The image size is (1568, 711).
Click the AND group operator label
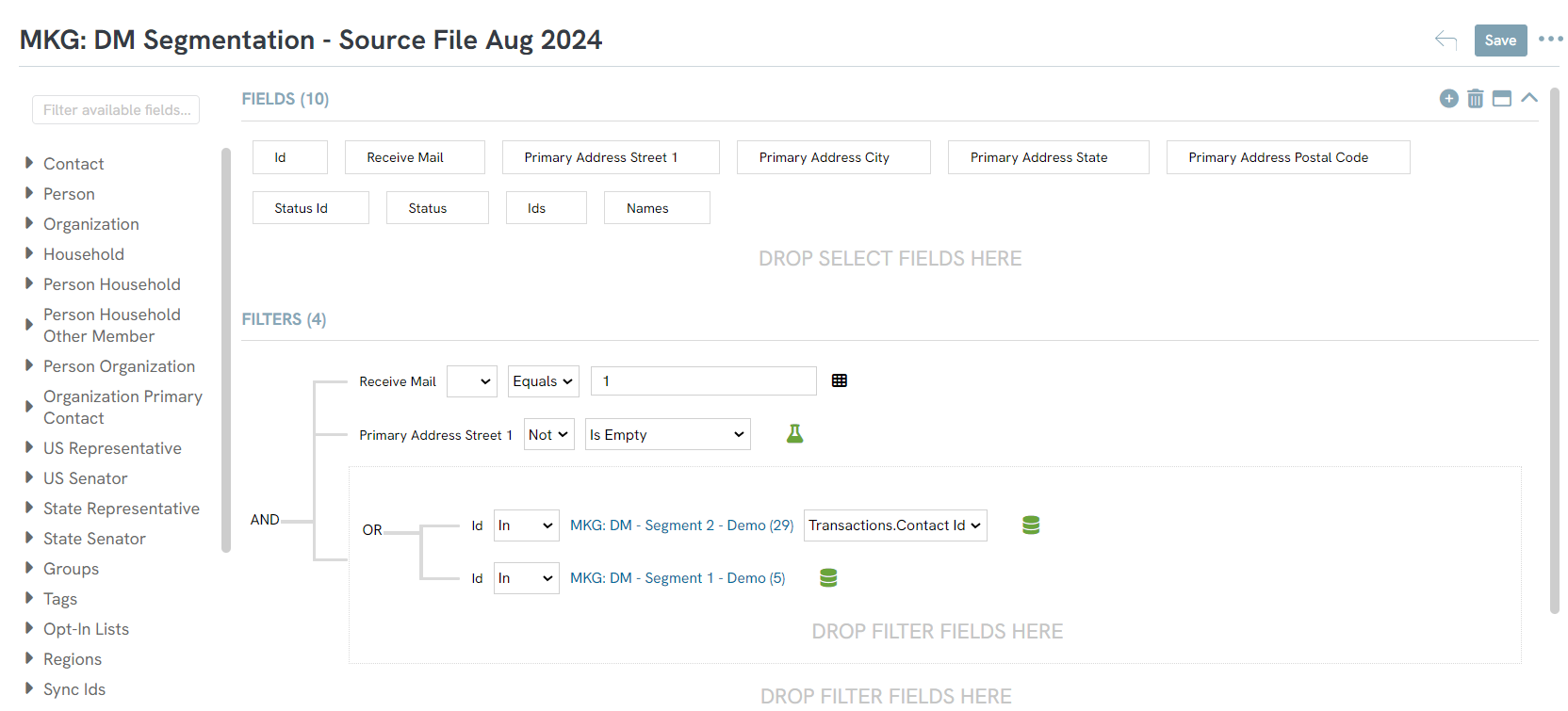265,520
